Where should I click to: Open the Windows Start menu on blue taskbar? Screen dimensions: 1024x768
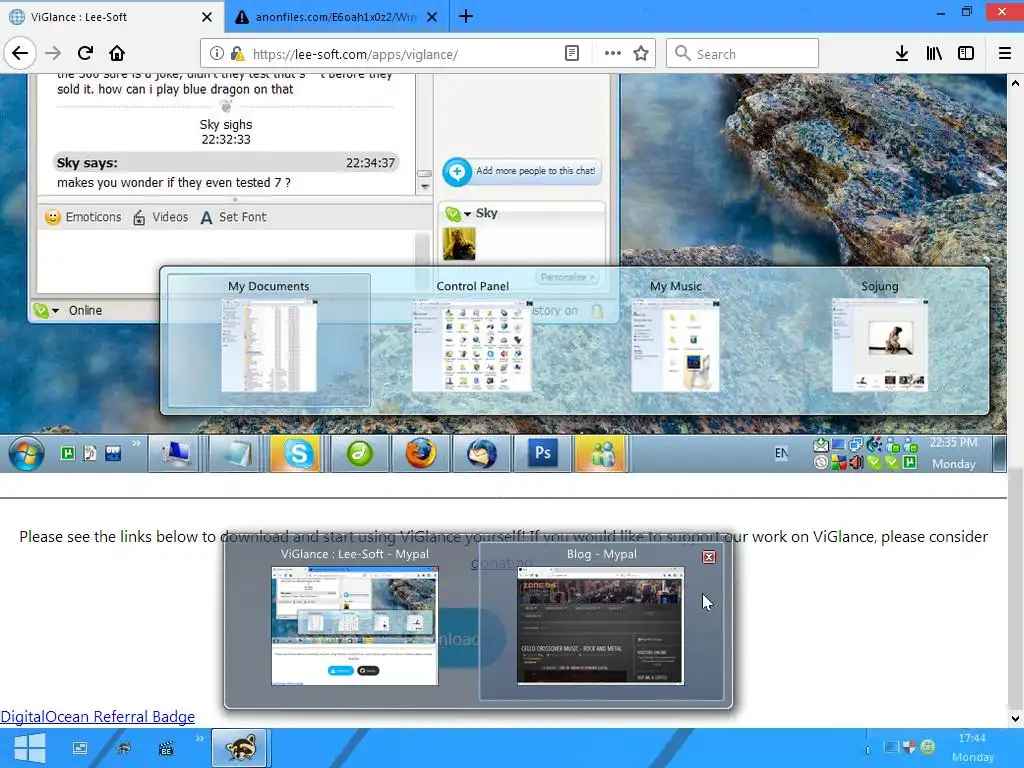[x=29, y=748]
